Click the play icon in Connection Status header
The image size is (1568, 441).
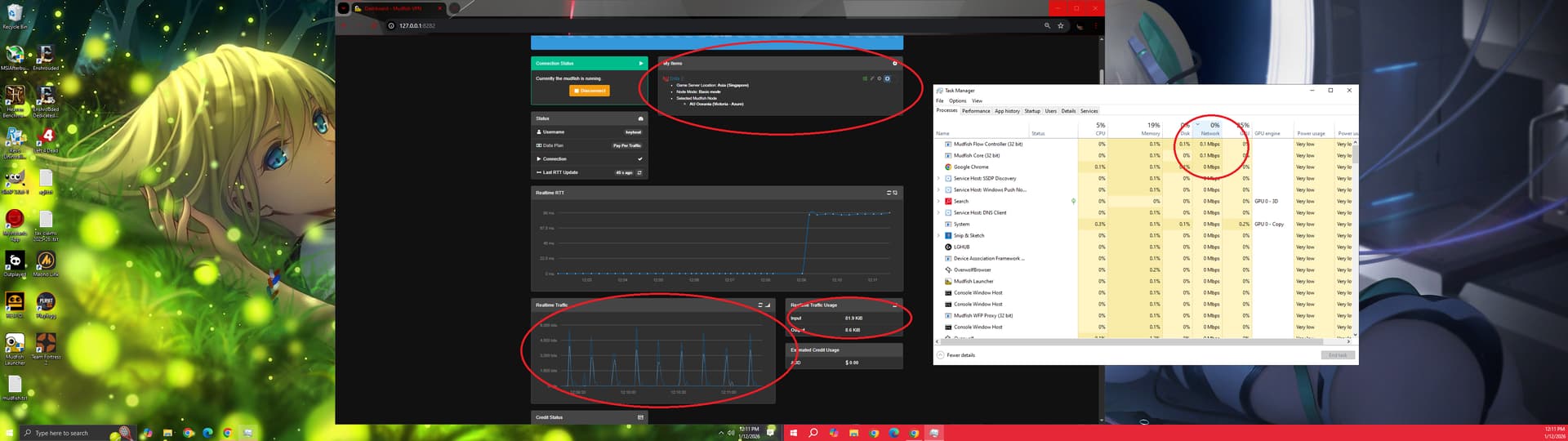coord(640,63)
